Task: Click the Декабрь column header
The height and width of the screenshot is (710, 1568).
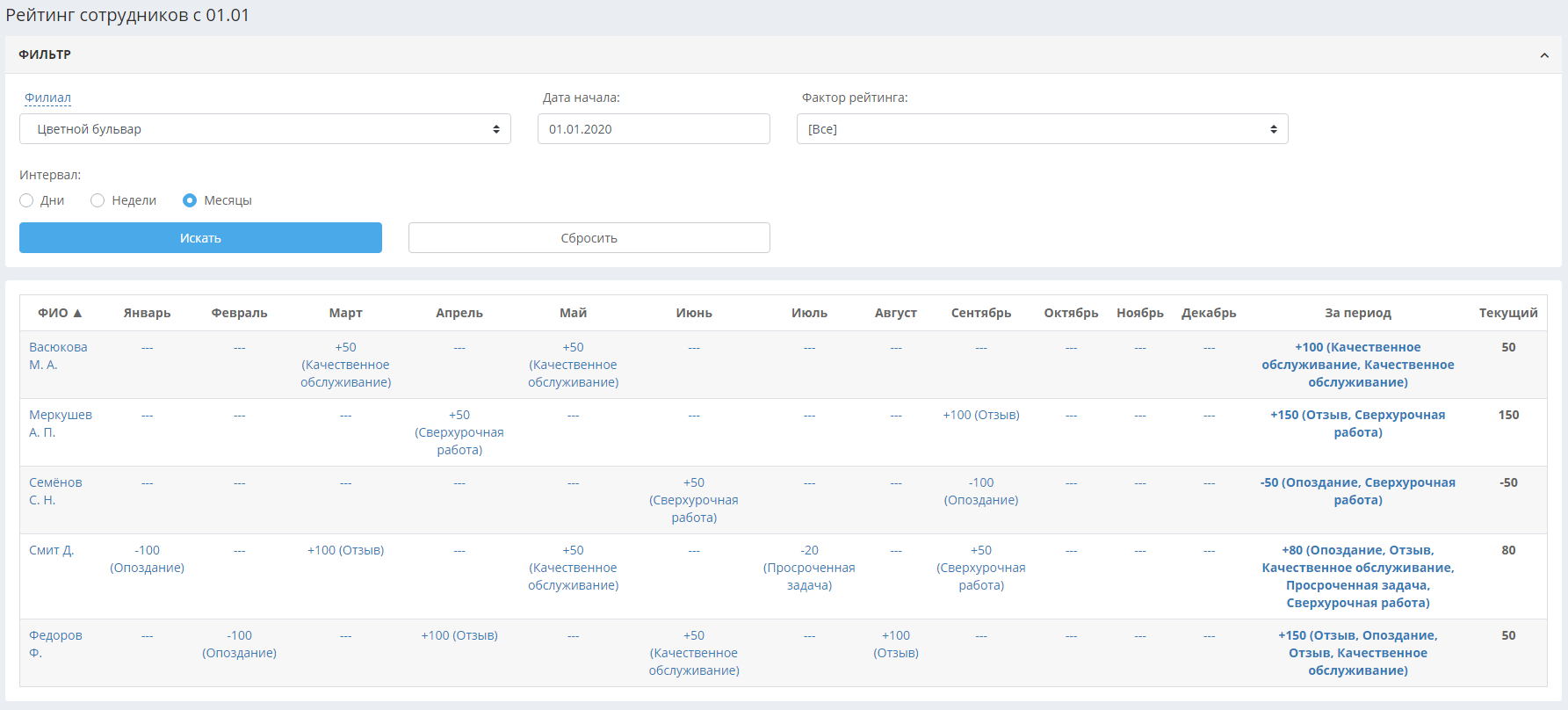Action: pos(1210,313)
